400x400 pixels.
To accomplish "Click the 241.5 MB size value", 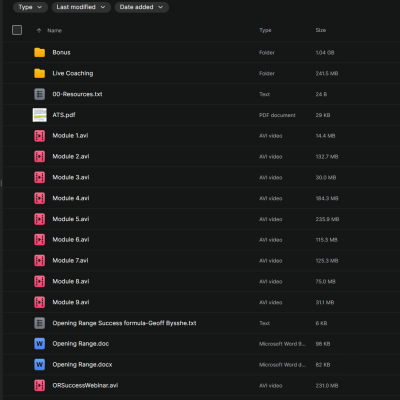I will [x=327, y=73].
